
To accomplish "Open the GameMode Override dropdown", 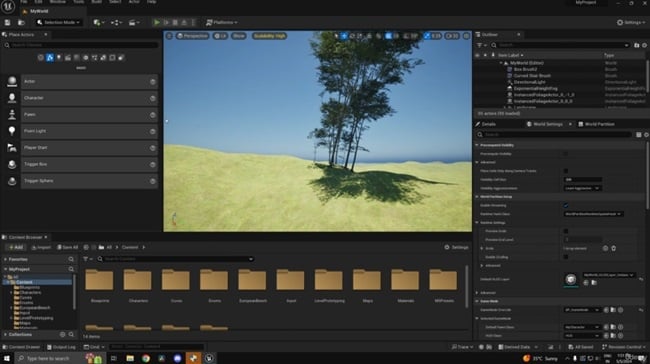I will 582,310.
